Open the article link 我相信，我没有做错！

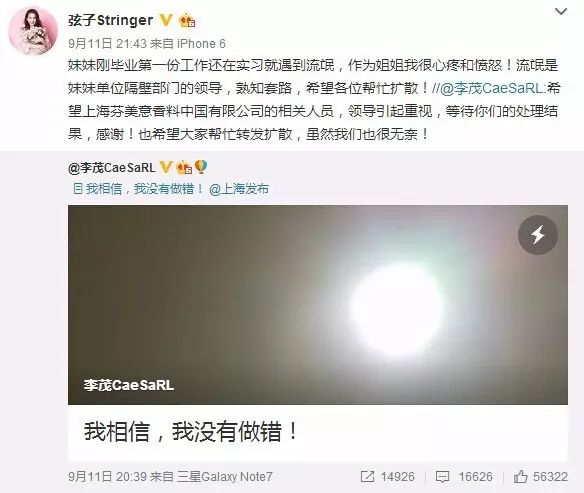pyautogui.click(x=139, y=189)
